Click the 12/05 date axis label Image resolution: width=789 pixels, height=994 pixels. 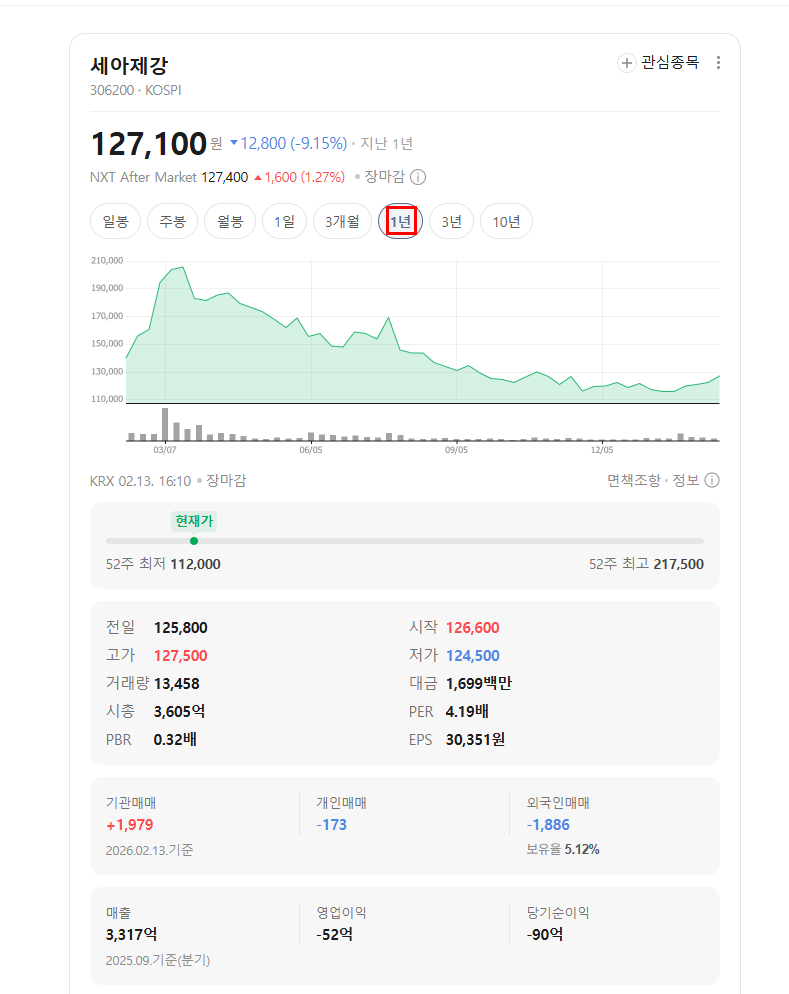(602, 449)
